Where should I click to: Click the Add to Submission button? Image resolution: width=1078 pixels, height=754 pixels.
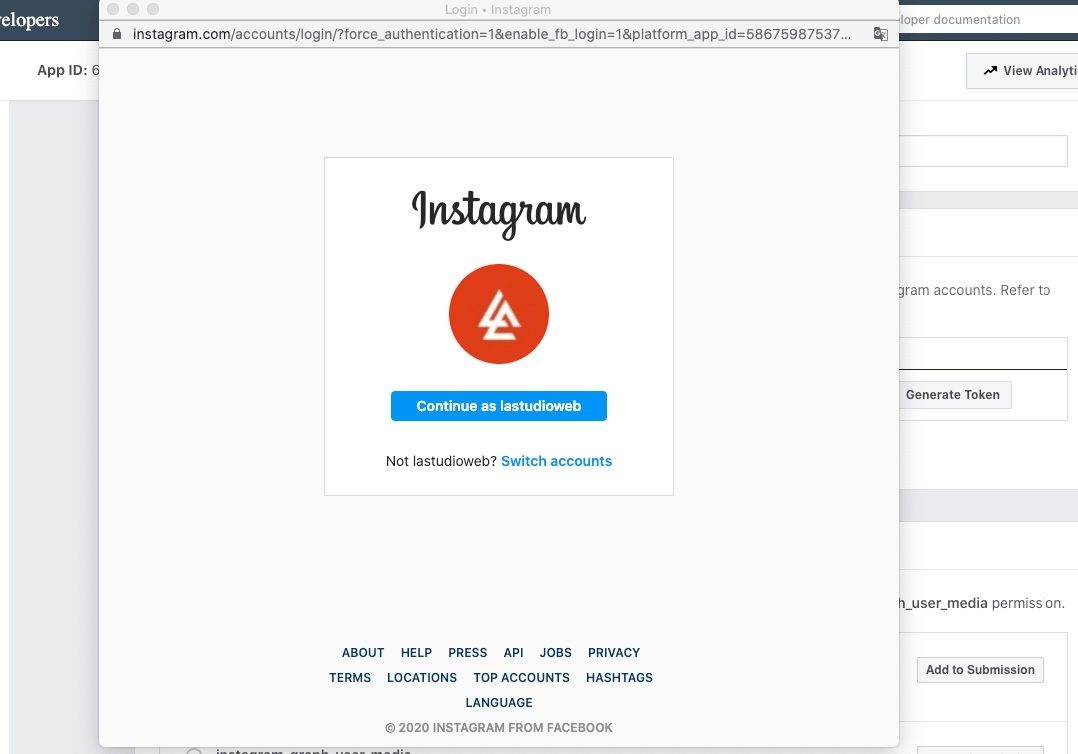980,670
